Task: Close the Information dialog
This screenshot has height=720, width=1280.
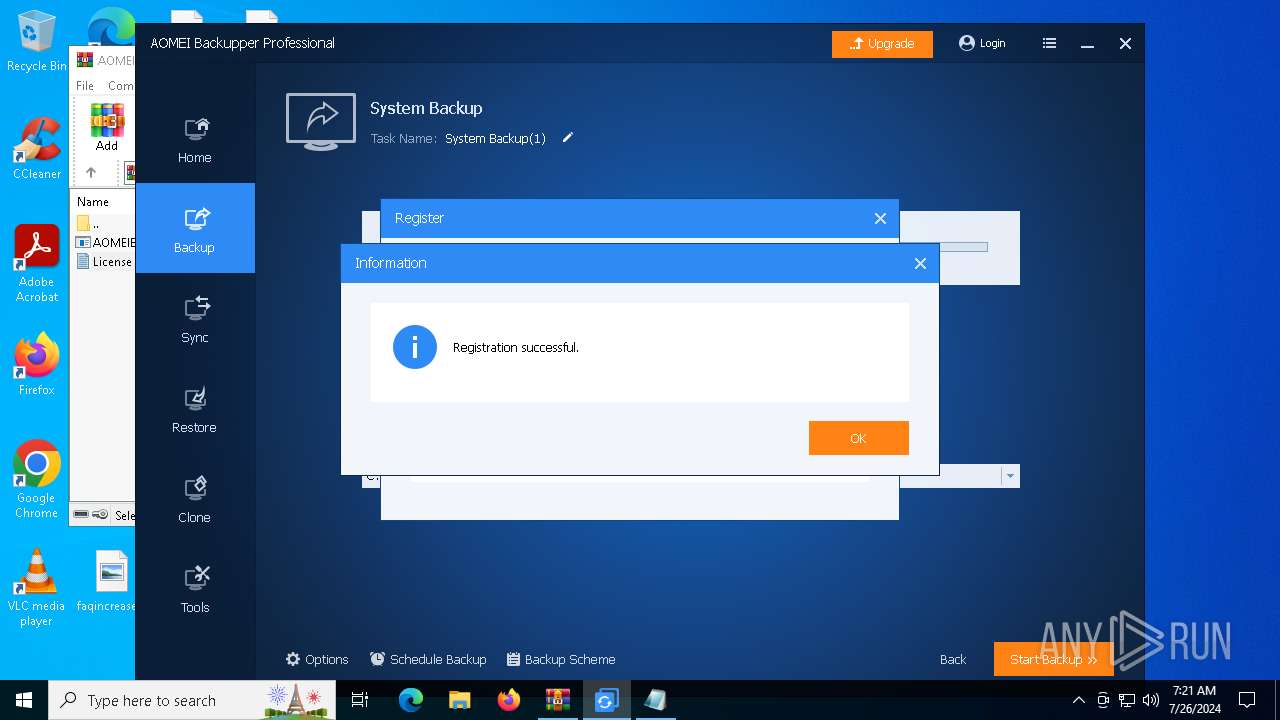Action: tap(920, 263)
